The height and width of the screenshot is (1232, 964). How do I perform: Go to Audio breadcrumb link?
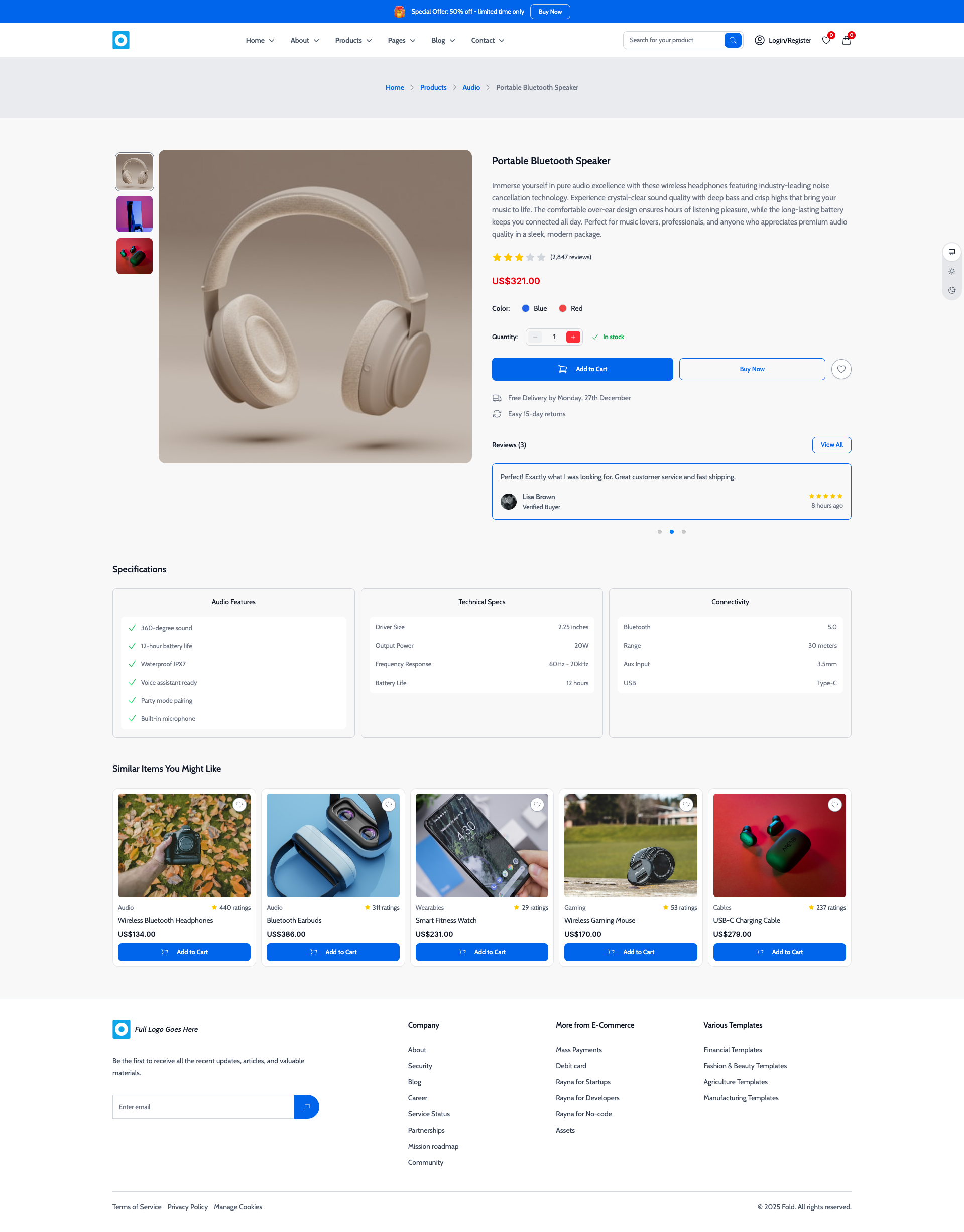click(x=471, y=87)
